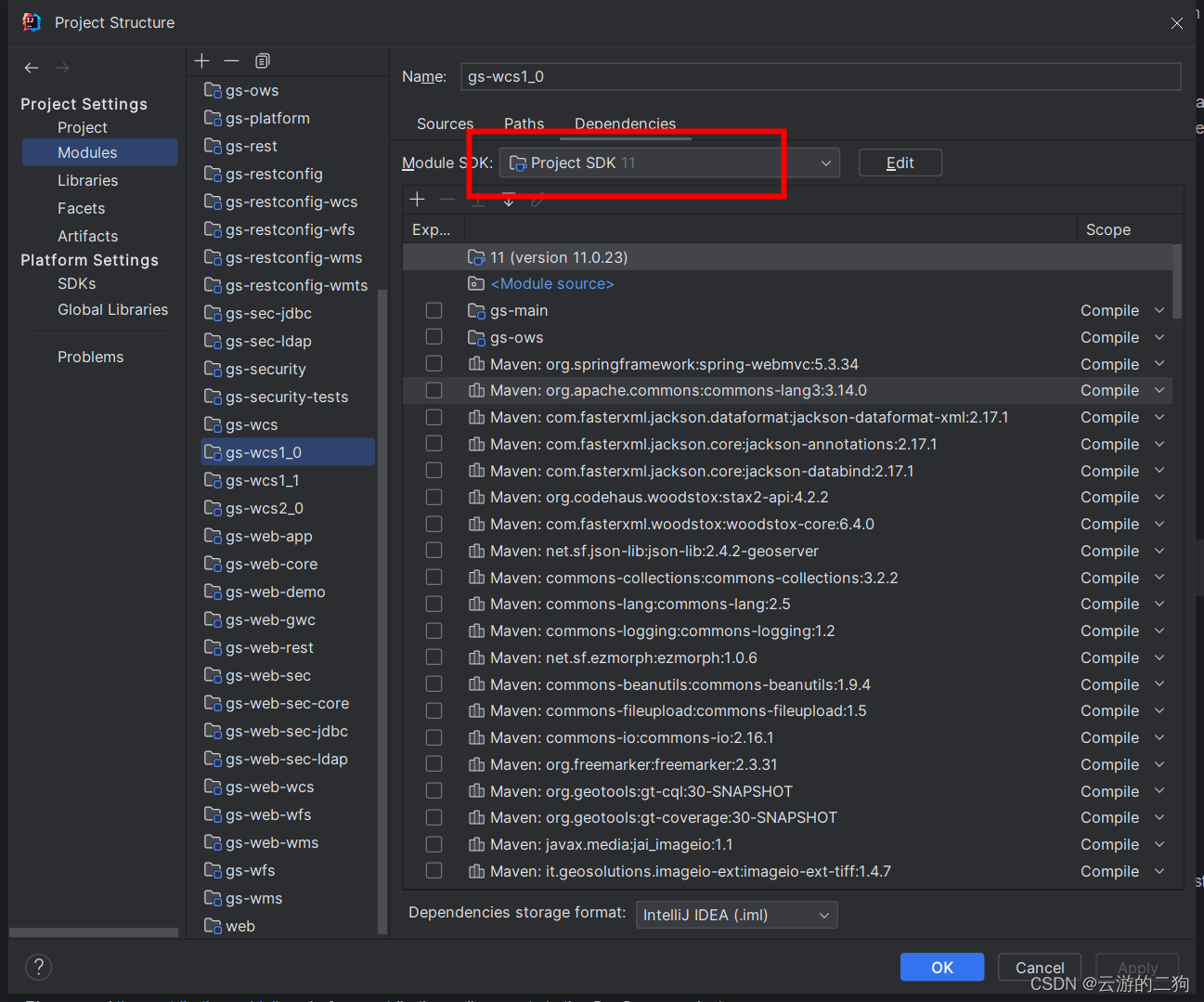Switch to the Dependencies tab
Viewport: 1204px width, 1002px height.
[x=625, y=124]
